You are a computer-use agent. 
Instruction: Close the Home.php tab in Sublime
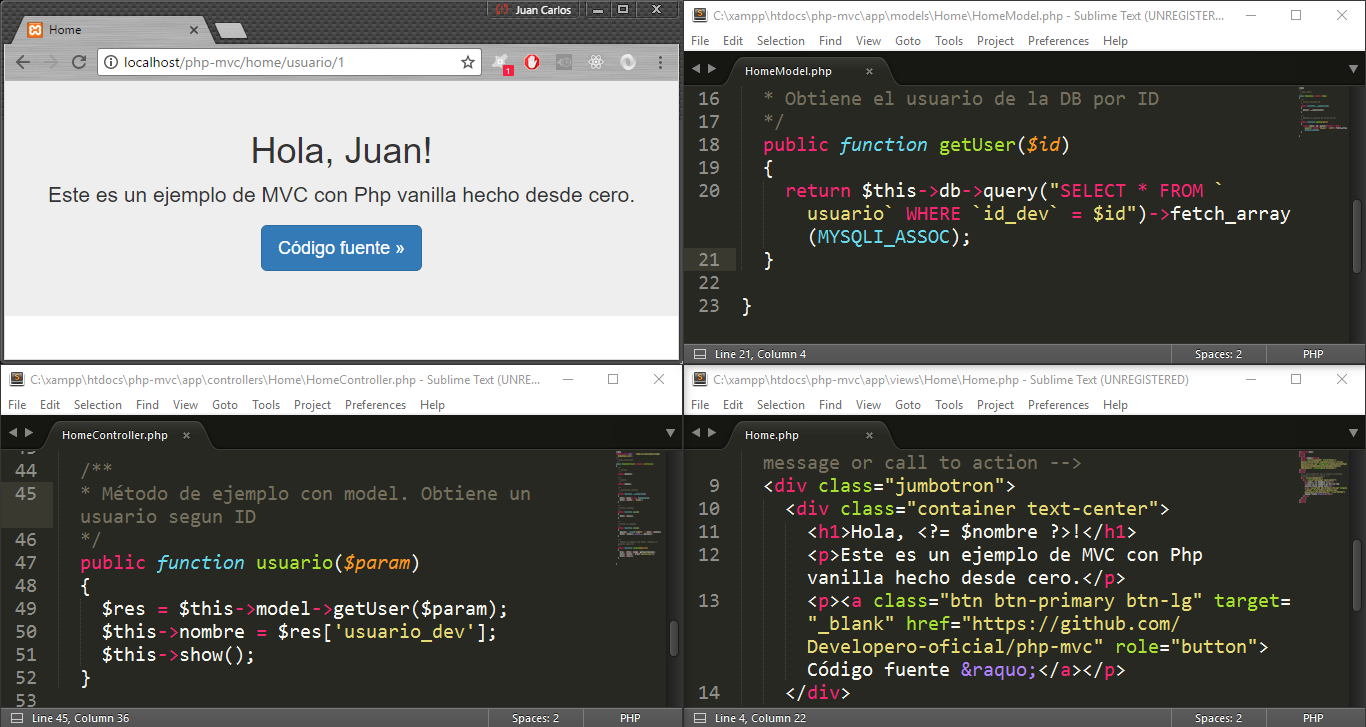[869, 435]
